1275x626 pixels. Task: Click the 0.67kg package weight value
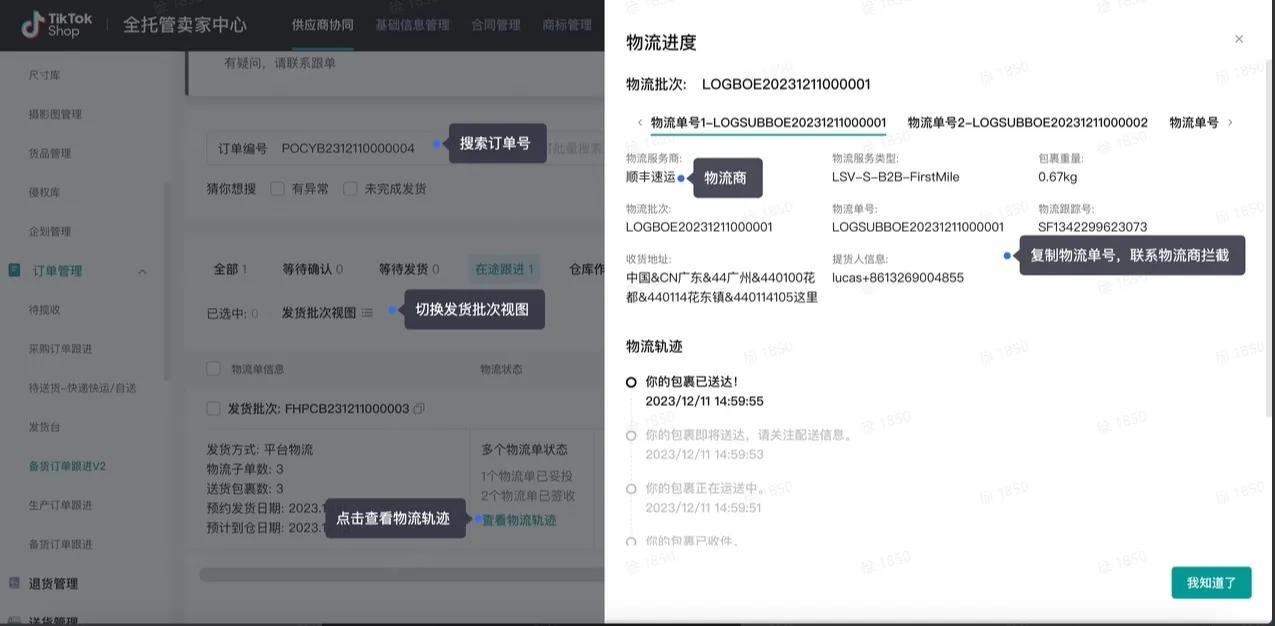tap(1057, 177)
